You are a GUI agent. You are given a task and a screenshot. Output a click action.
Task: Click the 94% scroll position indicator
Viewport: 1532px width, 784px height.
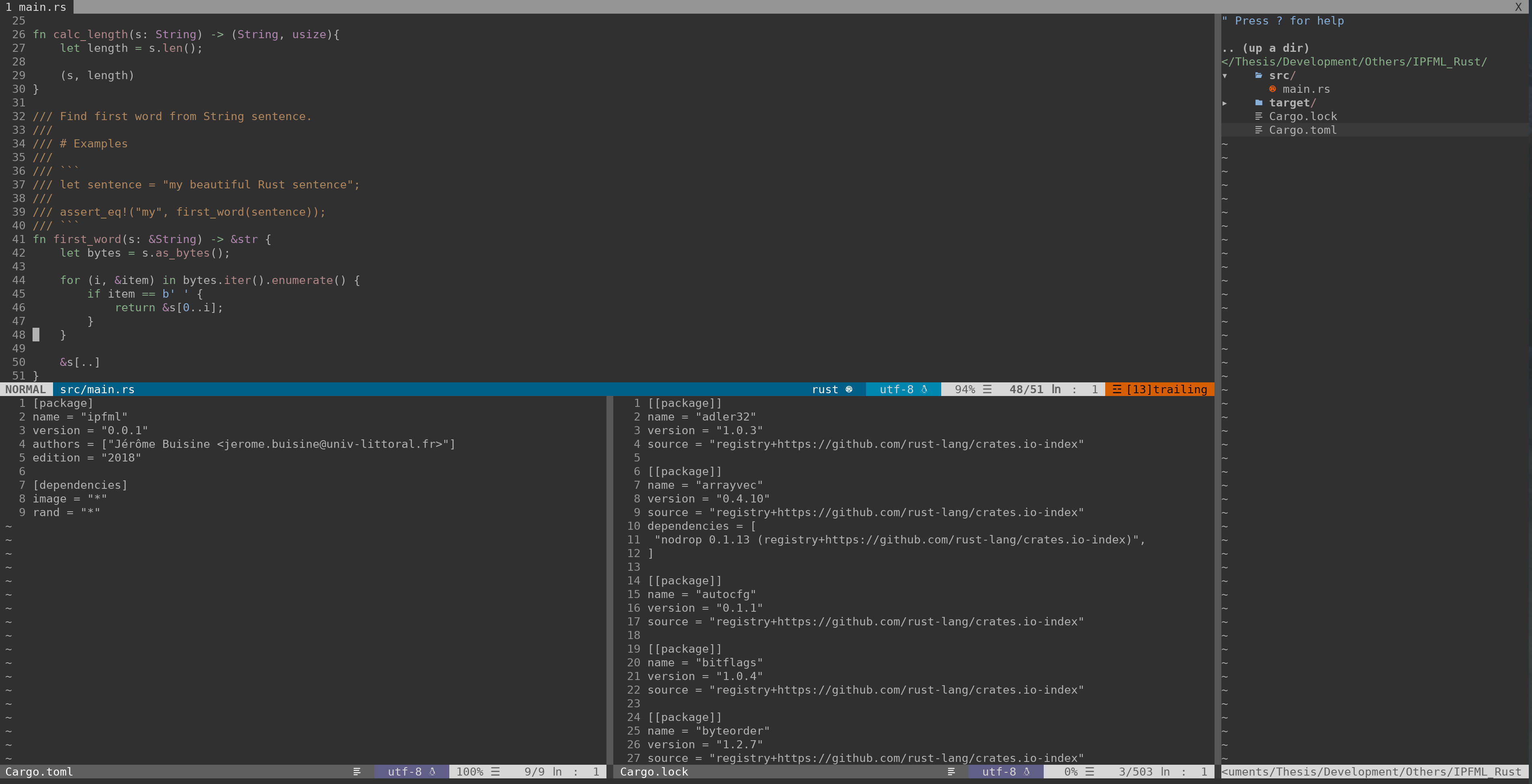pos(965,389)
